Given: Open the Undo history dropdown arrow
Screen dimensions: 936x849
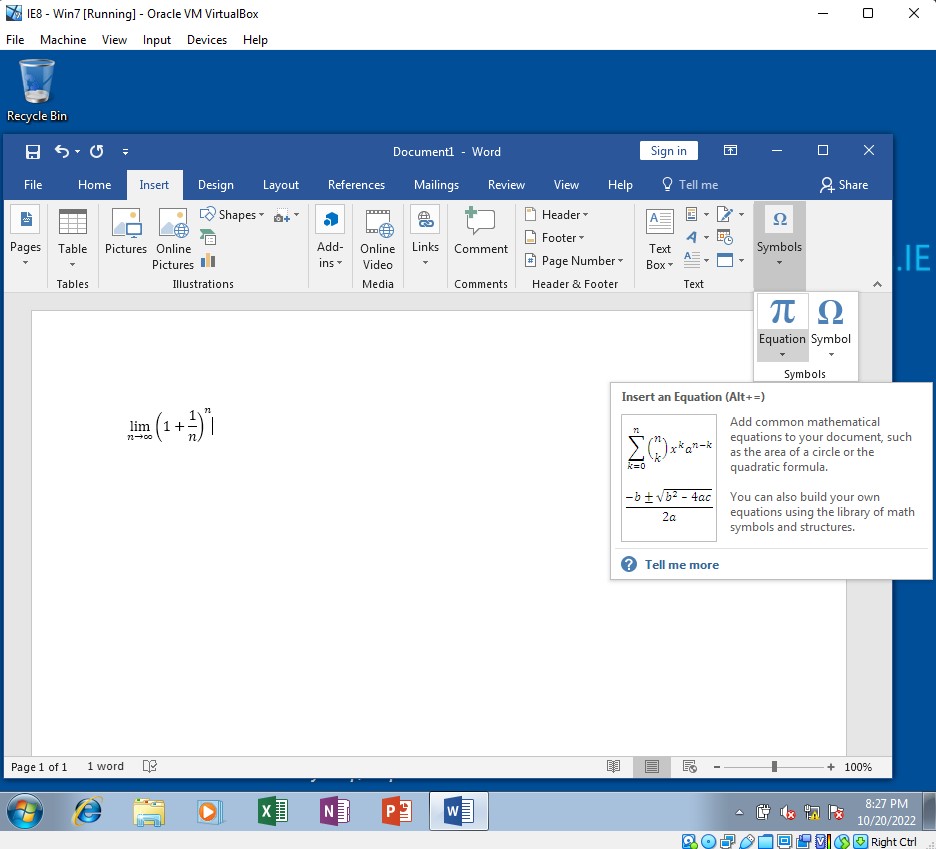Looking at the screenshot, I should pos(78,152).
